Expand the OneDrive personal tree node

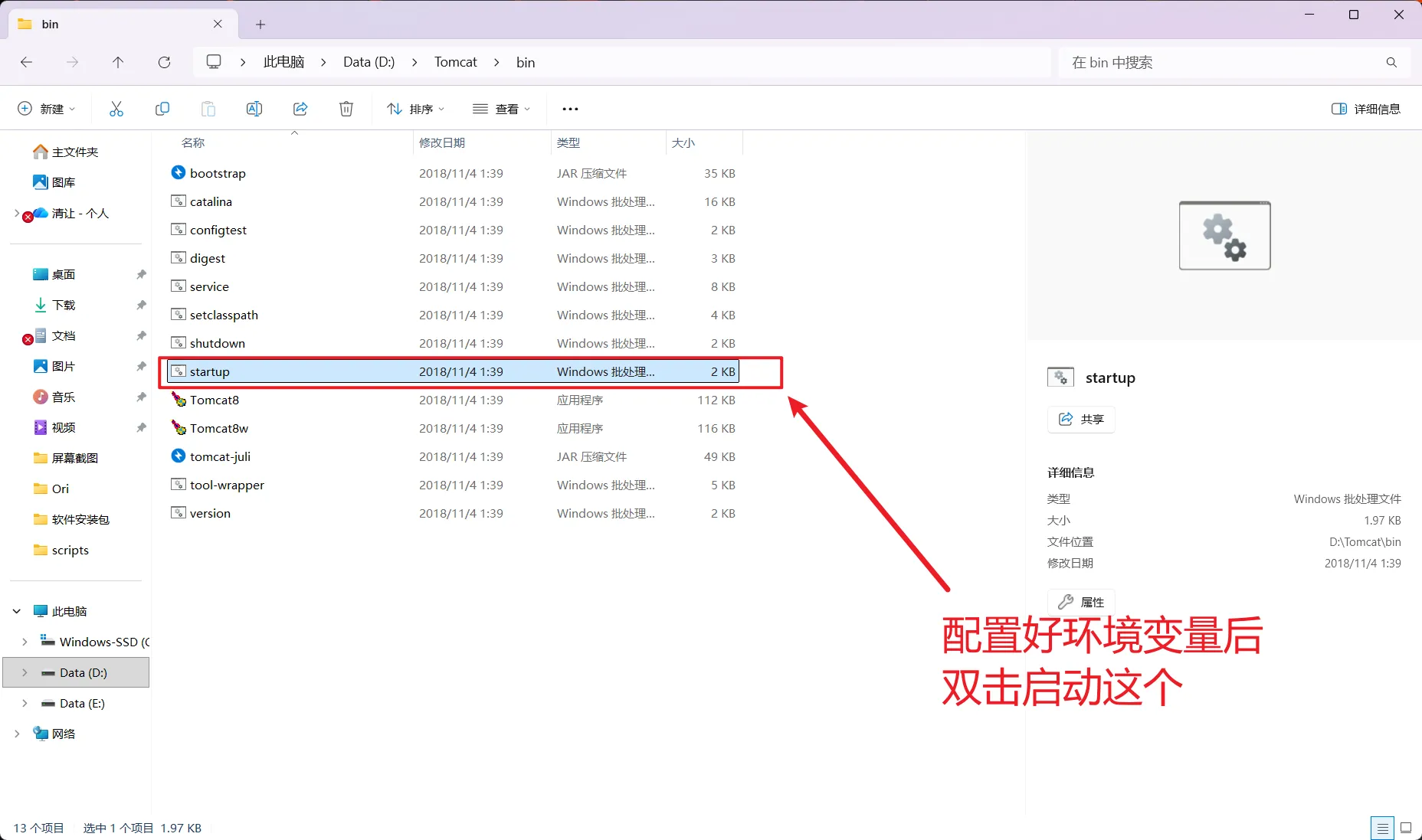(17, 213)
